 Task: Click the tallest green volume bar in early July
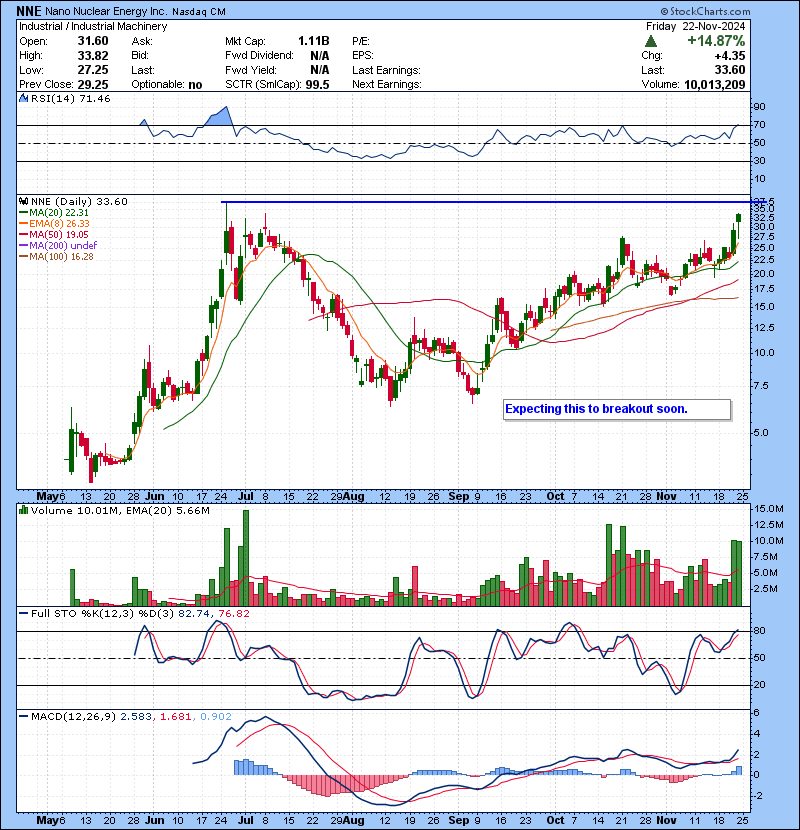246,558
